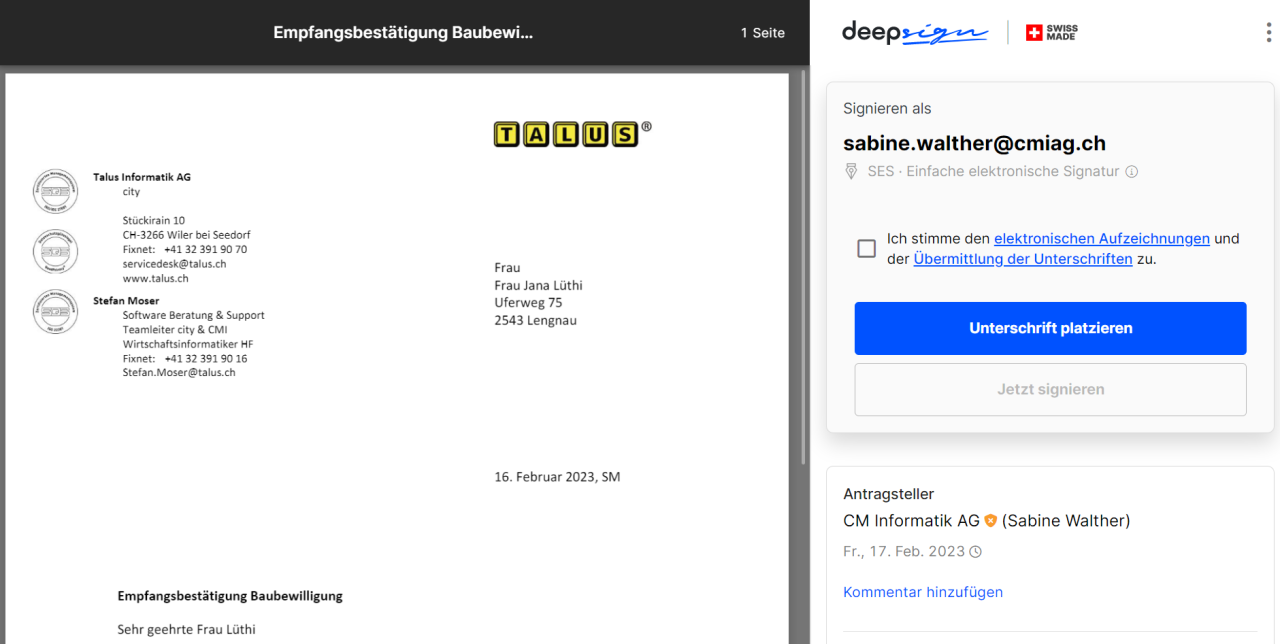Screen dimensions: 1280x644
Task: Click the address line Stückirain 10
Action: (154, 220)
